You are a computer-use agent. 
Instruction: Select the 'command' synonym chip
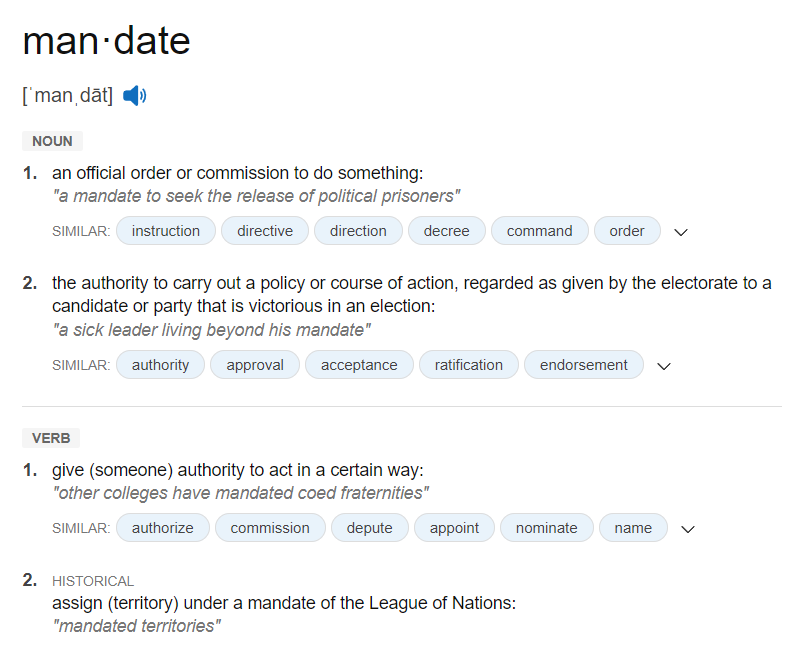pyautogui.click(x=540, y=231)
